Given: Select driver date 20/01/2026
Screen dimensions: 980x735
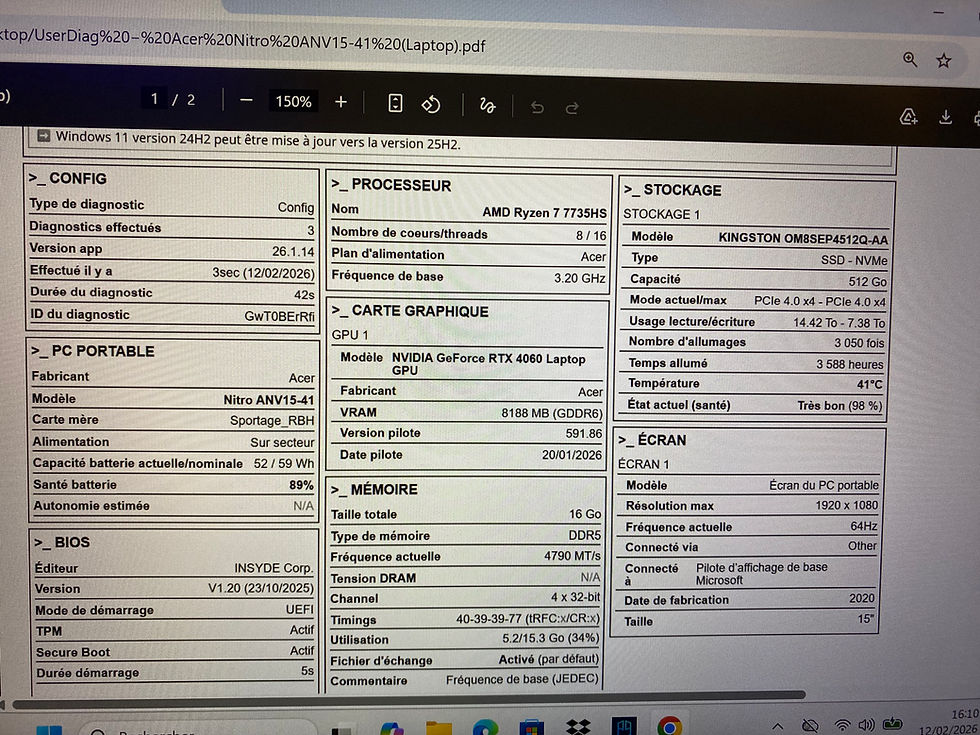Looking at the screenshot, I should tap(572, 455).
